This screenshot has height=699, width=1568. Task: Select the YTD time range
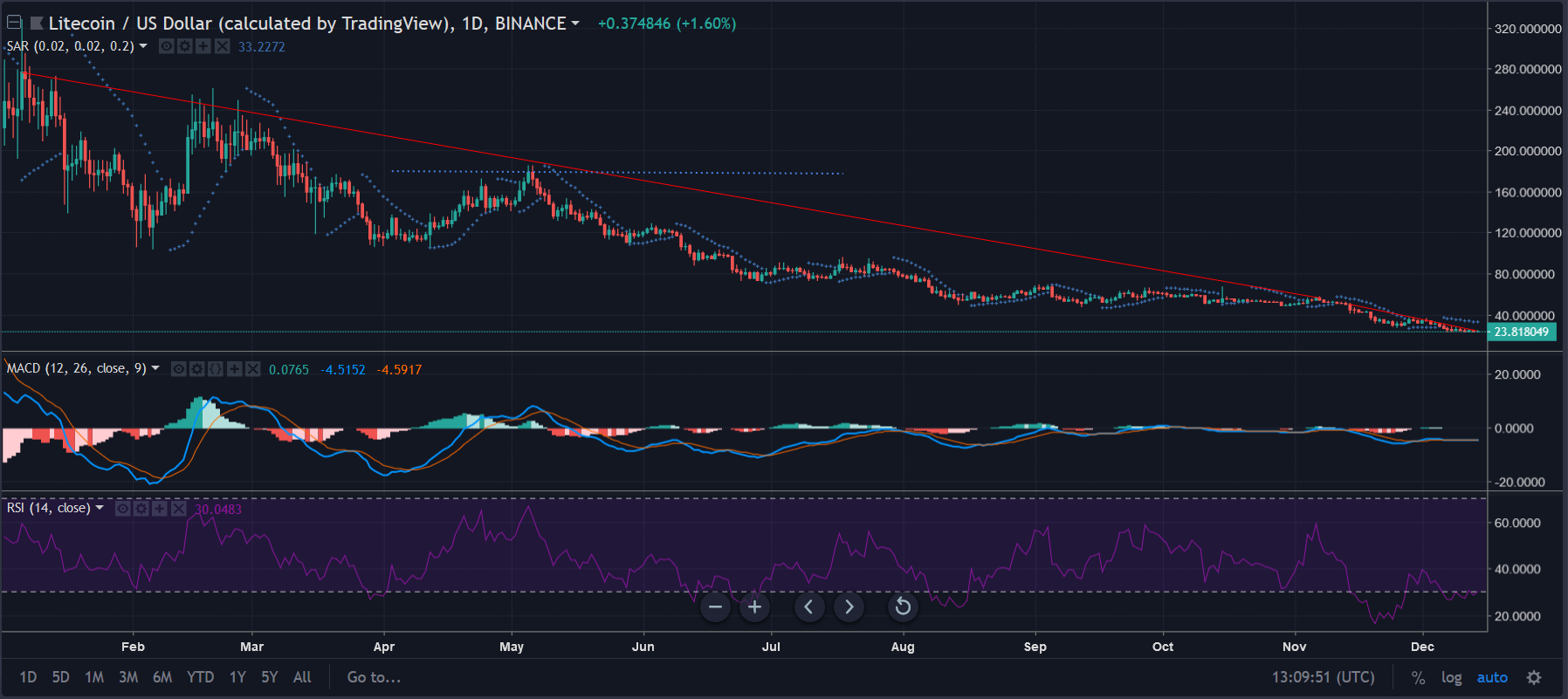[201, 677]
